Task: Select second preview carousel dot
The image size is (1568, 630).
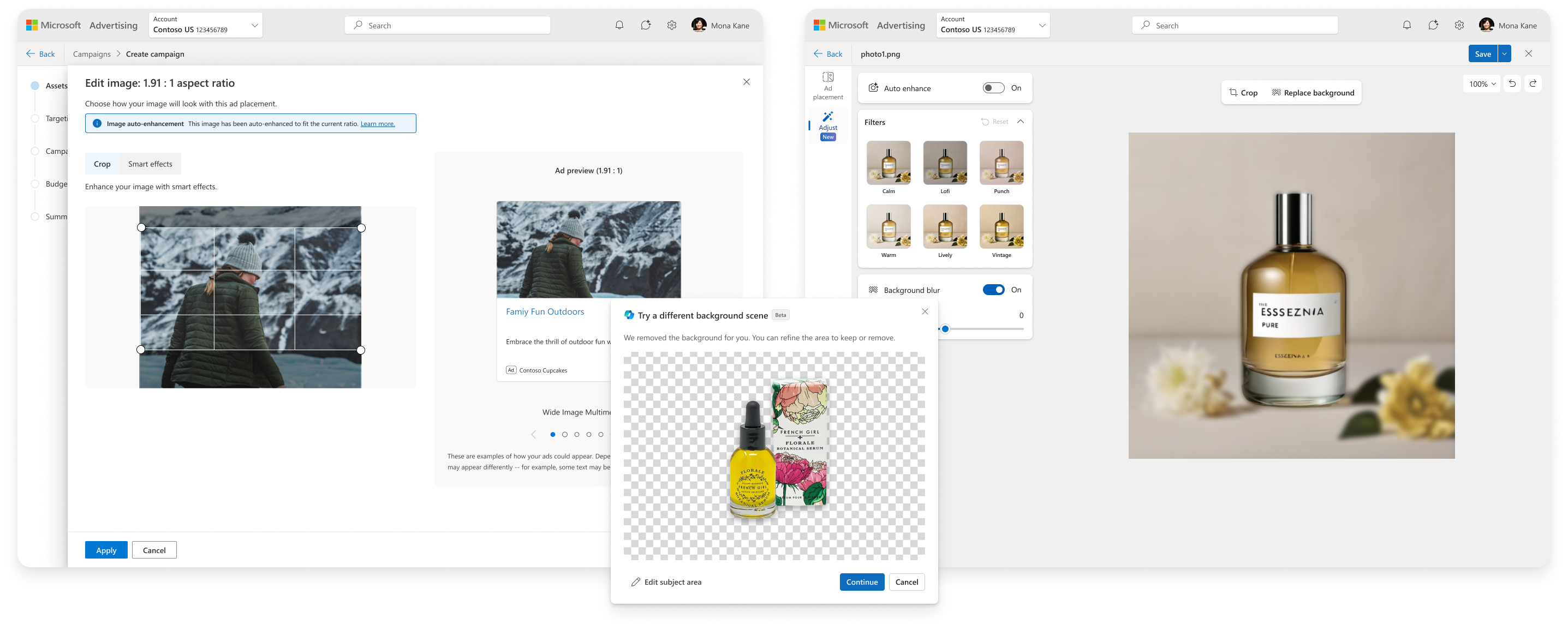Action: [564, 435]
